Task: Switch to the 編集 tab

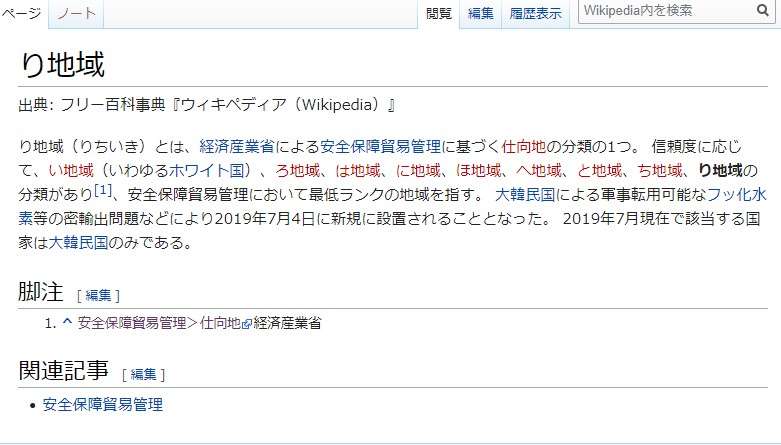Action: 481,13
